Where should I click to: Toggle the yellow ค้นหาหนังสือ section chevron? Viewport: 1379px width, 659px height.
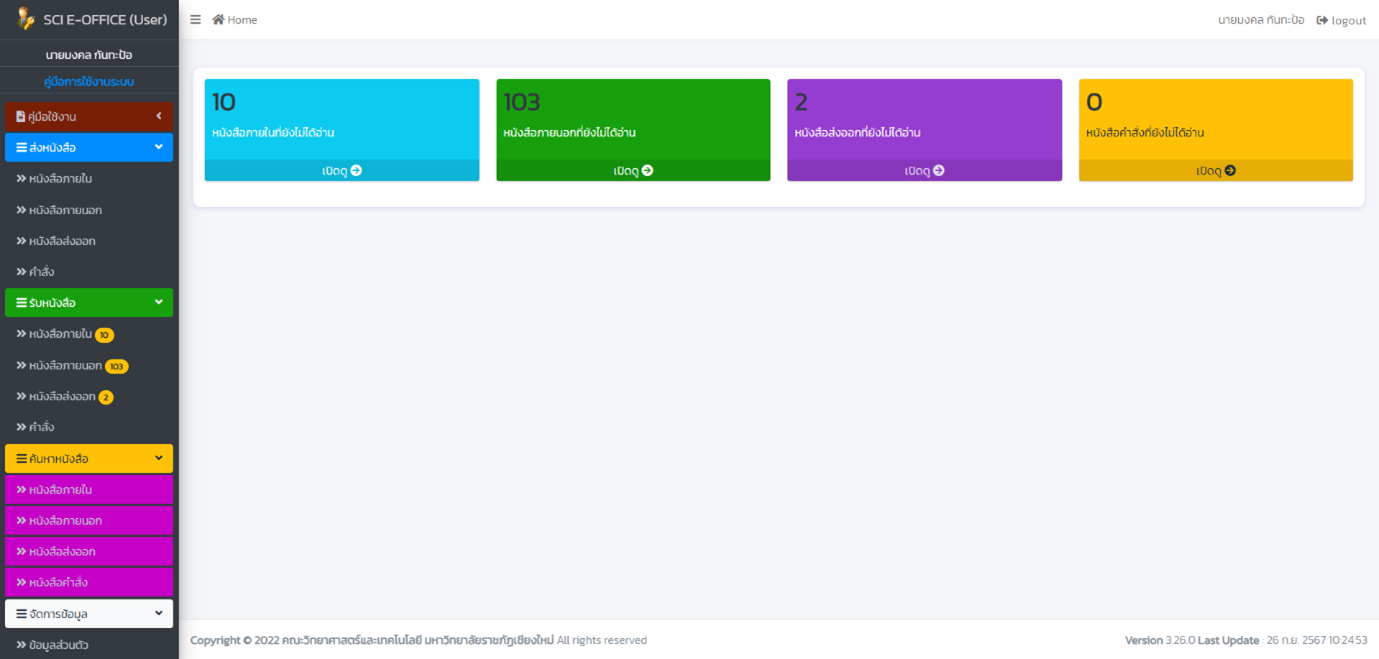[158, 458]
